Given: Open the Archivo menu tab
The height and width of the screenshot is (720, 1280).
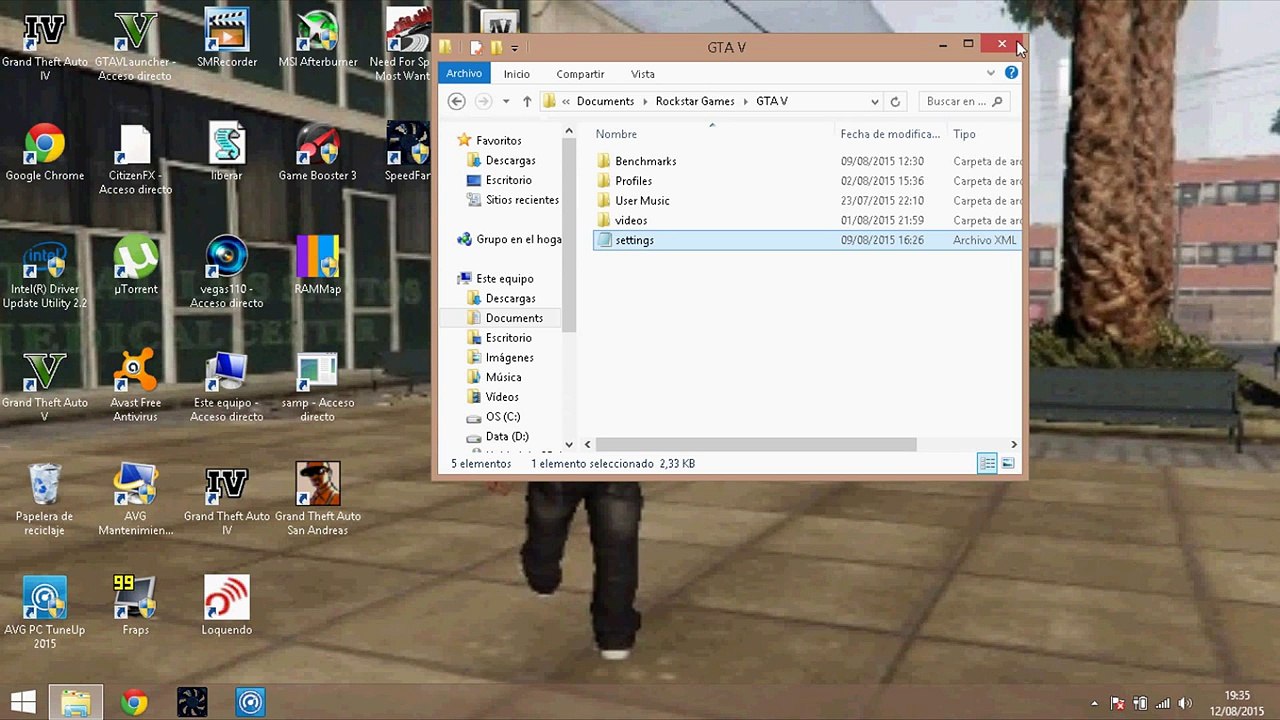Looking at the screenshot, I should click(464, 73).
